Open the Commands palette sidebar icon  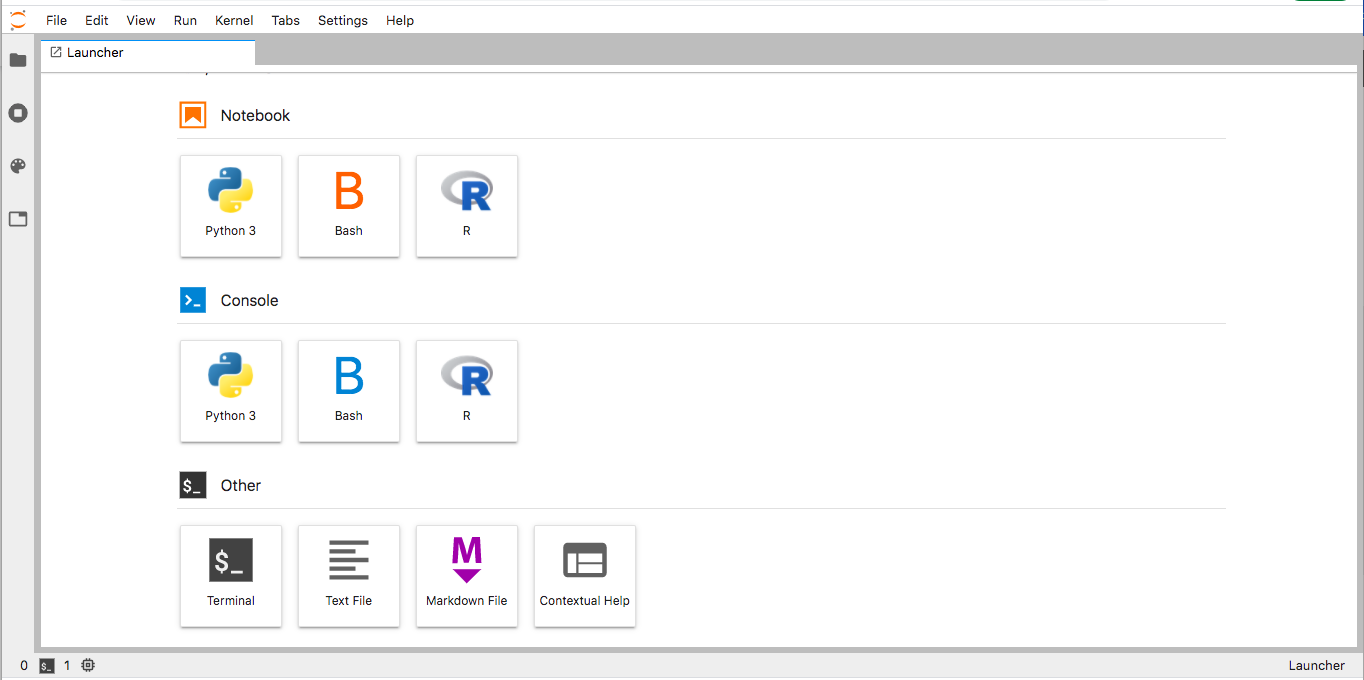(x=18, y=166)
